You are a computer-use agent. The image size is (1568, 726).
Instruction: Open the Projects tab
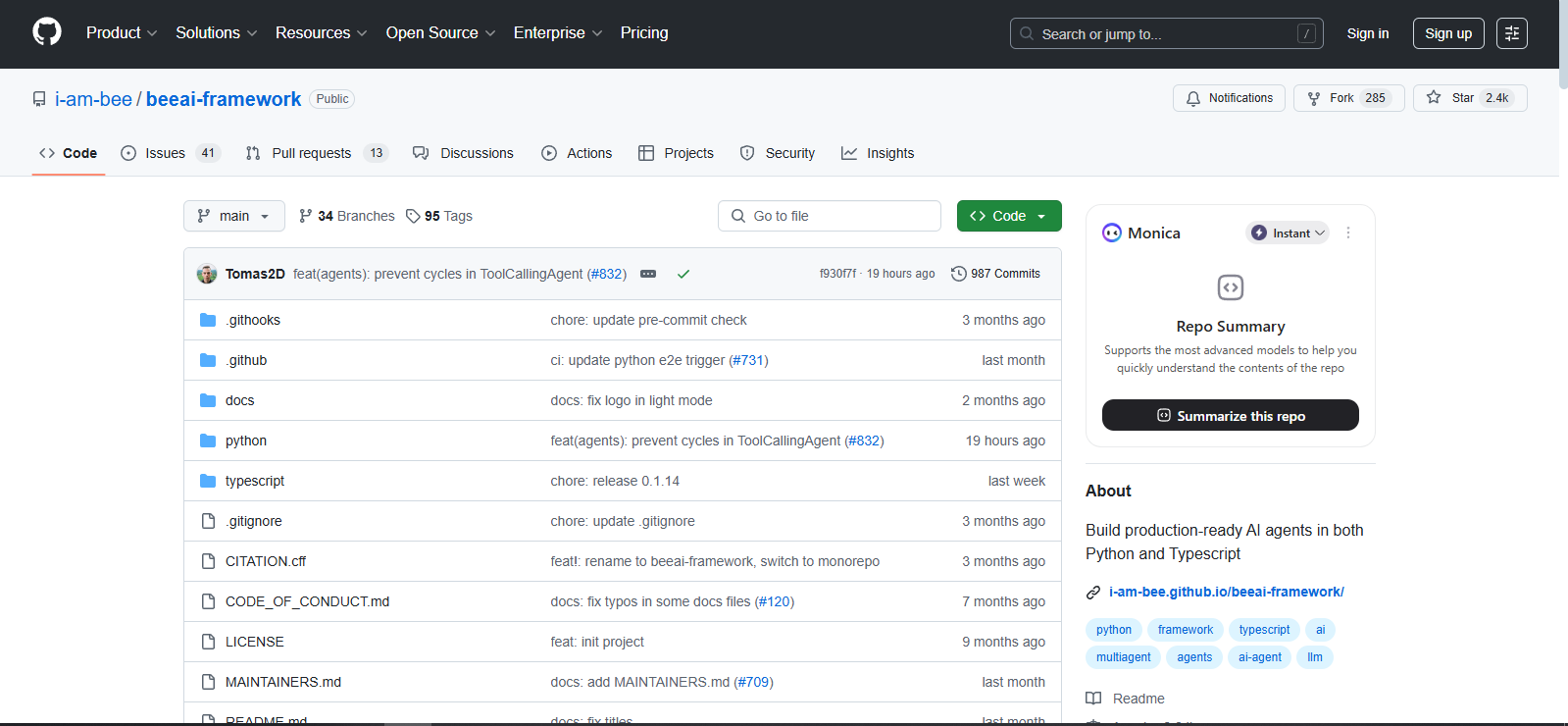click(x=676, y=153)
